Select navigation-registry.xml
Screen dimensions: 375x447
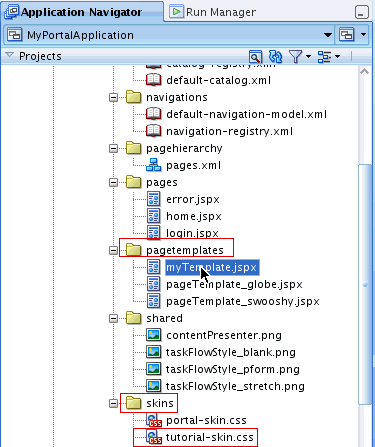point(229,131)
